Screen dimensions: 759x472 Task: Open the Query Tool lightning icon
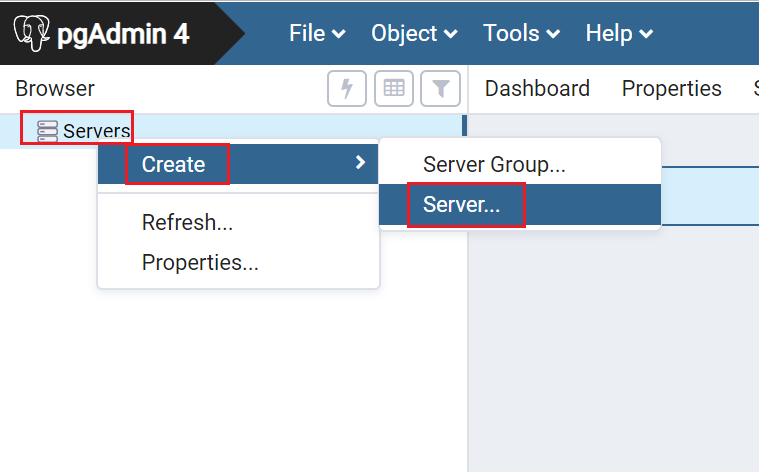pos(347,88)
